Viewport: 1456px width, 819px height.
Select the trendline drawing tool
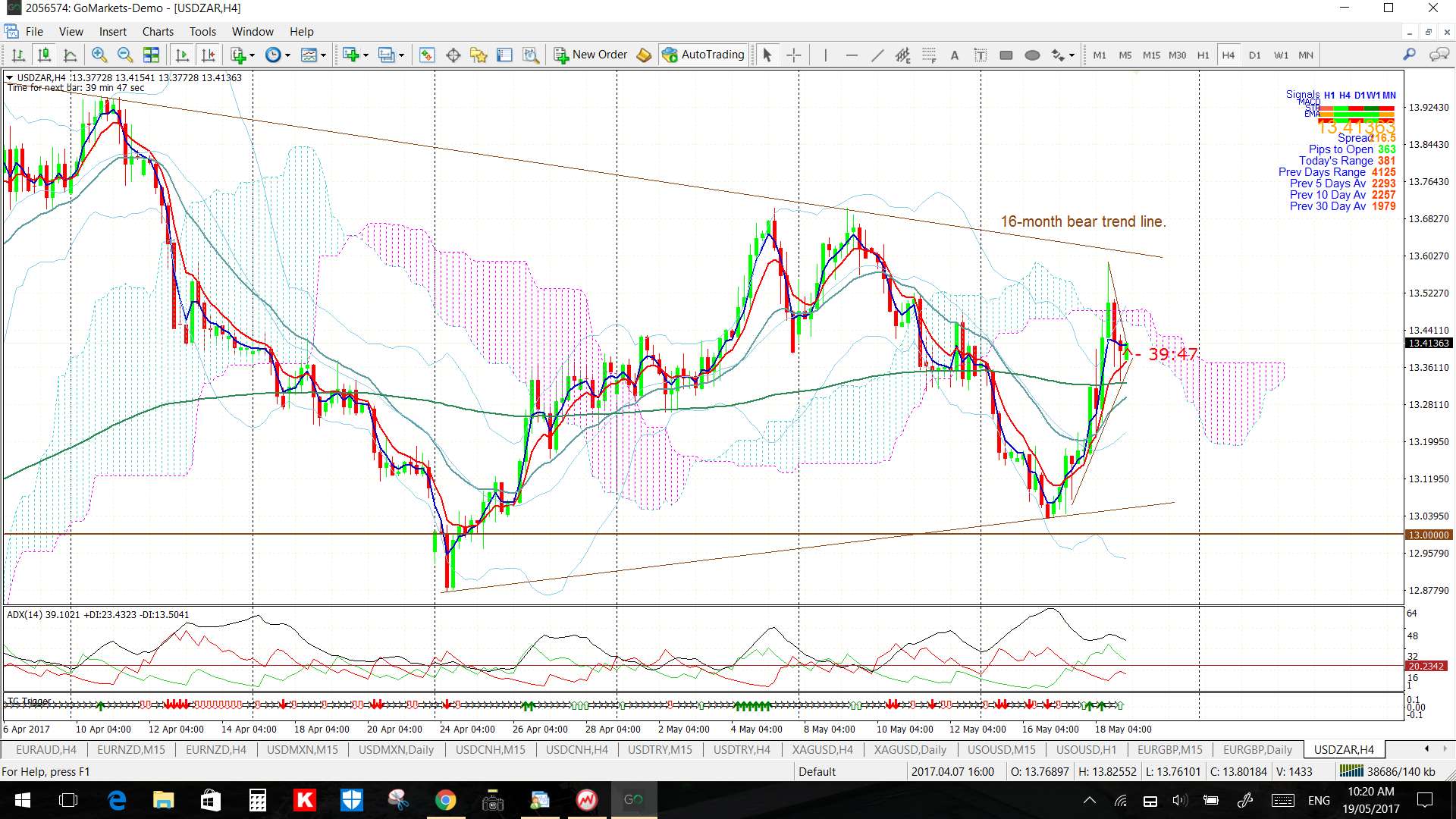coord(877,55)
